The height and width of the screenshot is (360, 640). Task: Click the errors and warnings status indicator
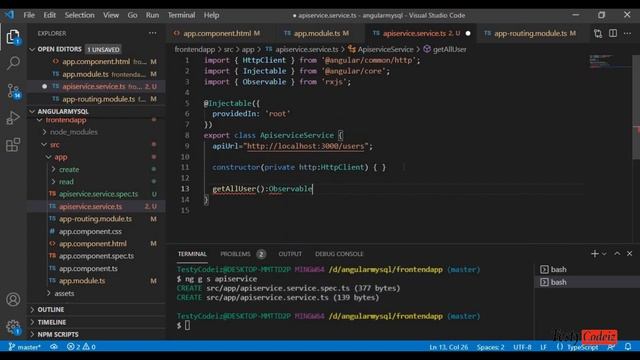81,347
